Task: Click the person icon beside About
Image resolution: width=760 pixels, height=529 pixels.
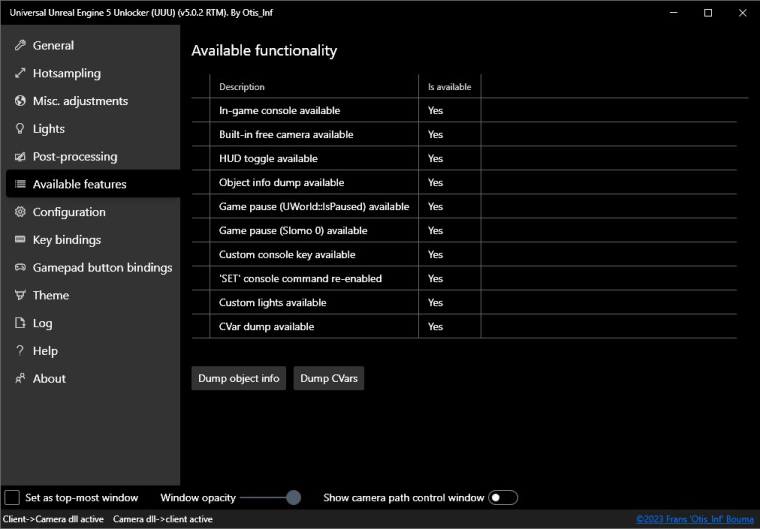Action: 20,379
